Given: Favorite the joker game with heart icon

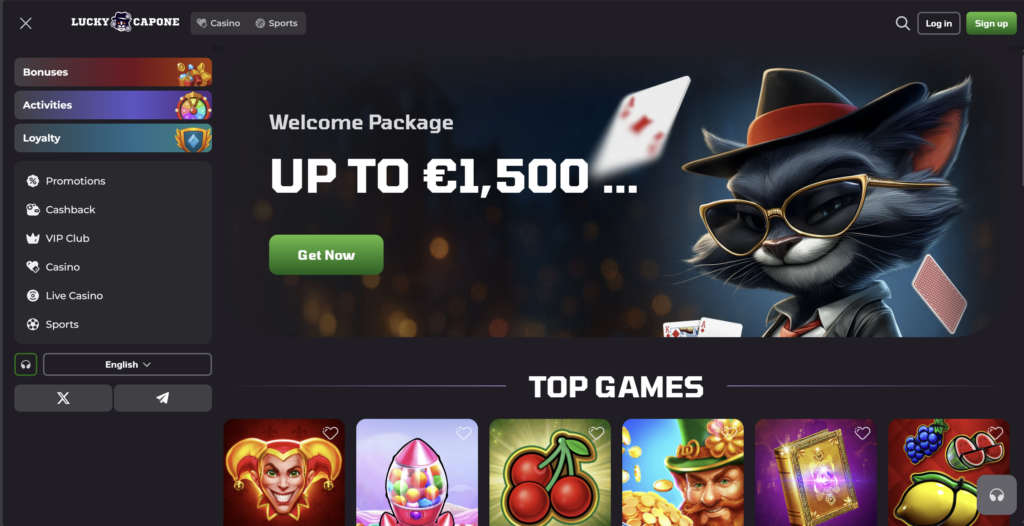Looking at the screenshot, I should [330, 433].
